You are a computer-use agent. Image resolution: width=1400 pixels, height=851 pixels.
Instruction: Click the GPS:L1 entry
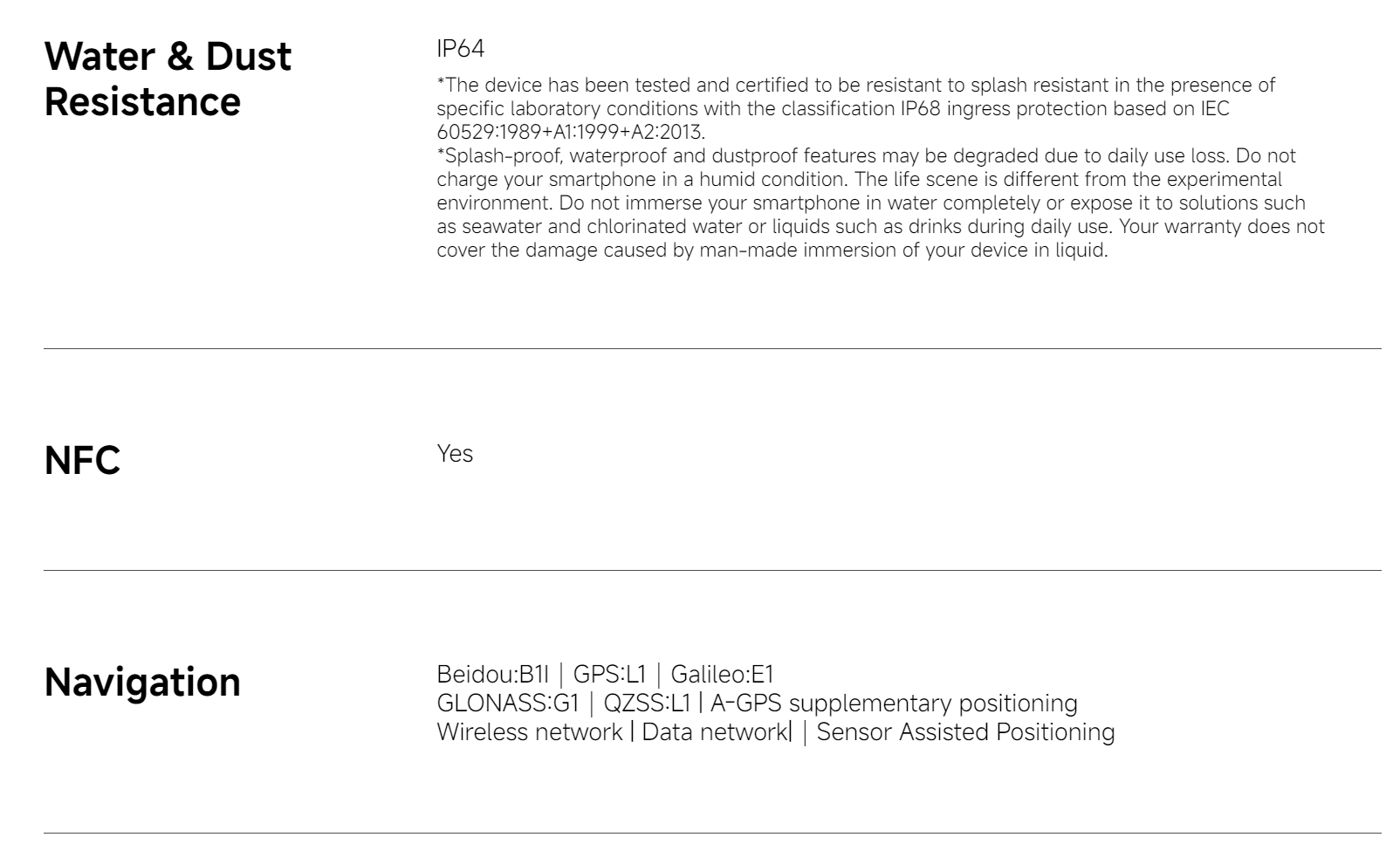[609, 675]
